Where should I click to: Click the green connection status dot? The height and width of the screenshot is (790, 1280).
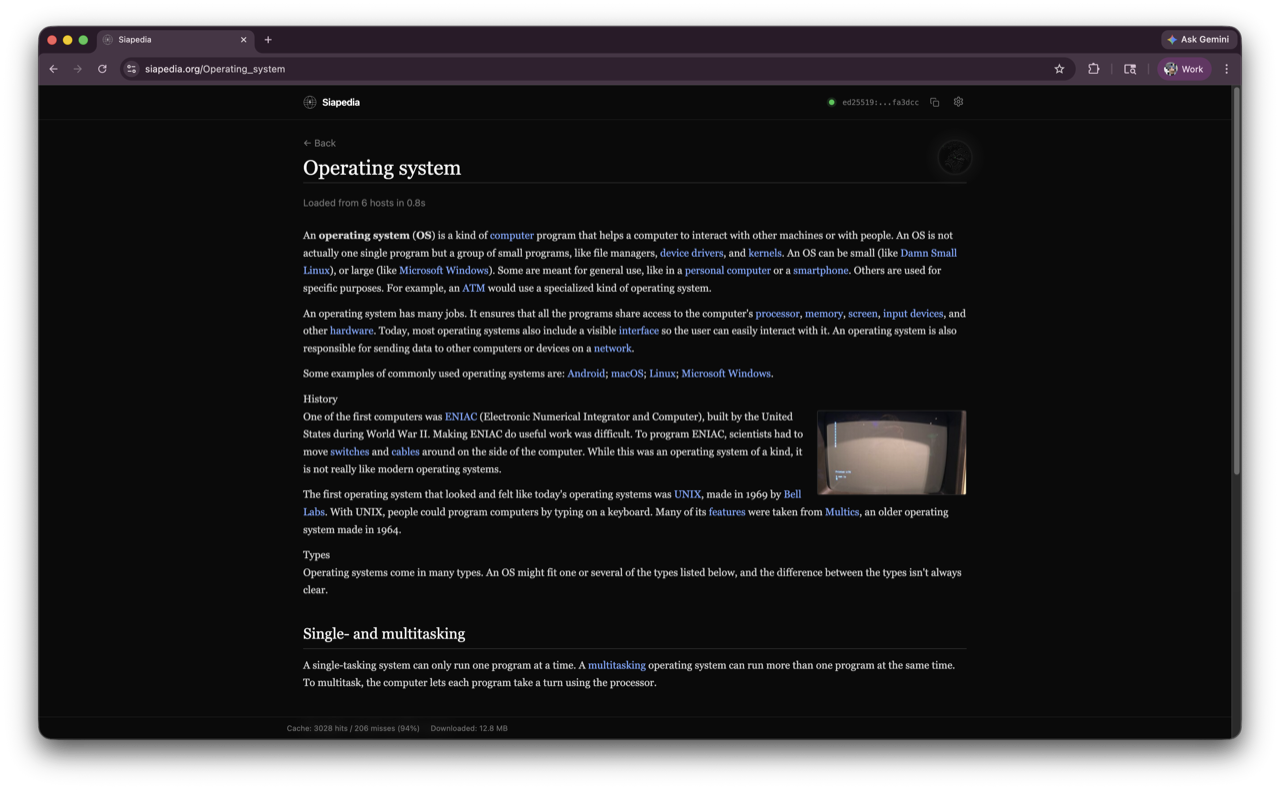(x=831, y=102)
